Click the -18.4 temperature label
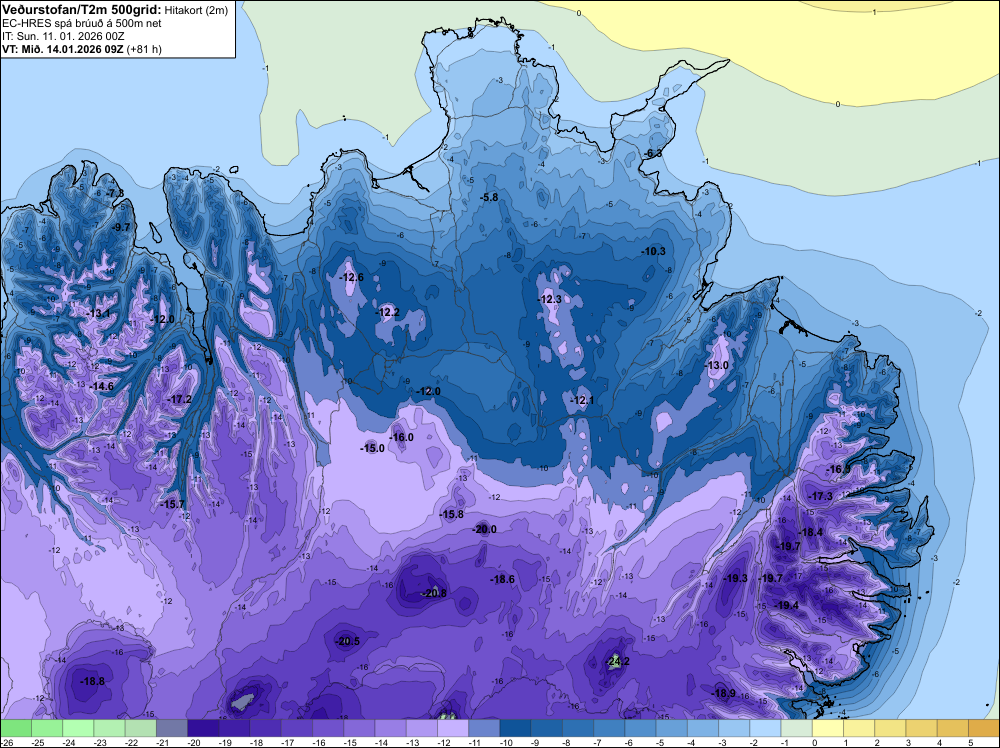1000x748 pixels. coord(811,532)
